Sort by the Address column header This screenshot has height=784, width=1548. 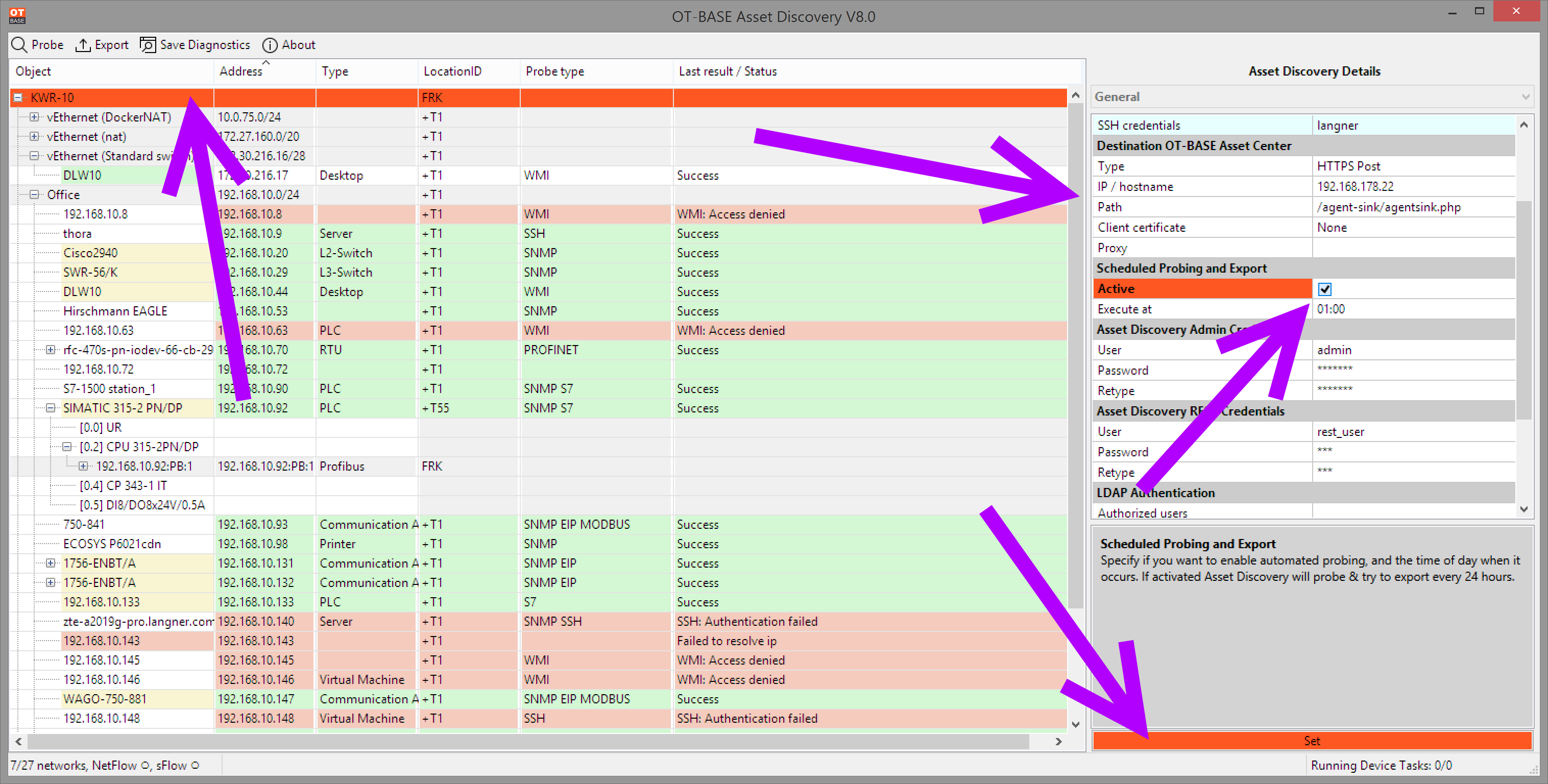tap(264, 71)
